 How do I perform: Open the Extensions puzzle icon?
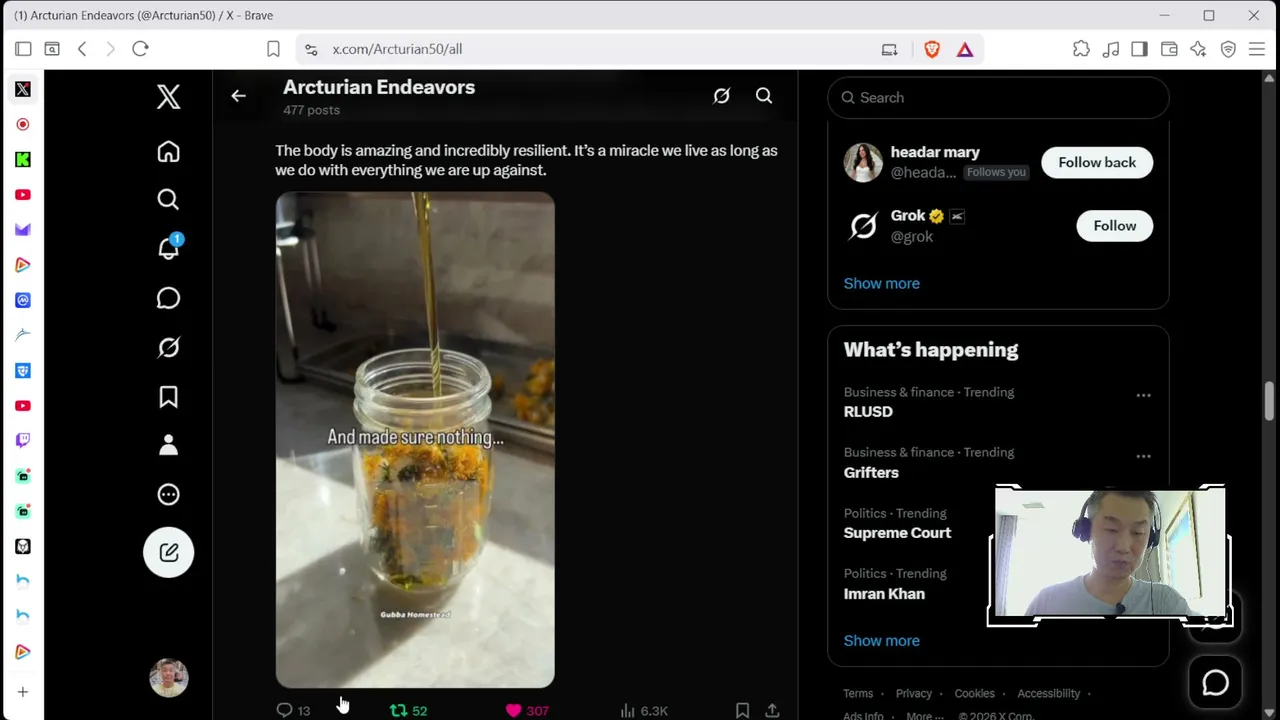[1081, 49]
